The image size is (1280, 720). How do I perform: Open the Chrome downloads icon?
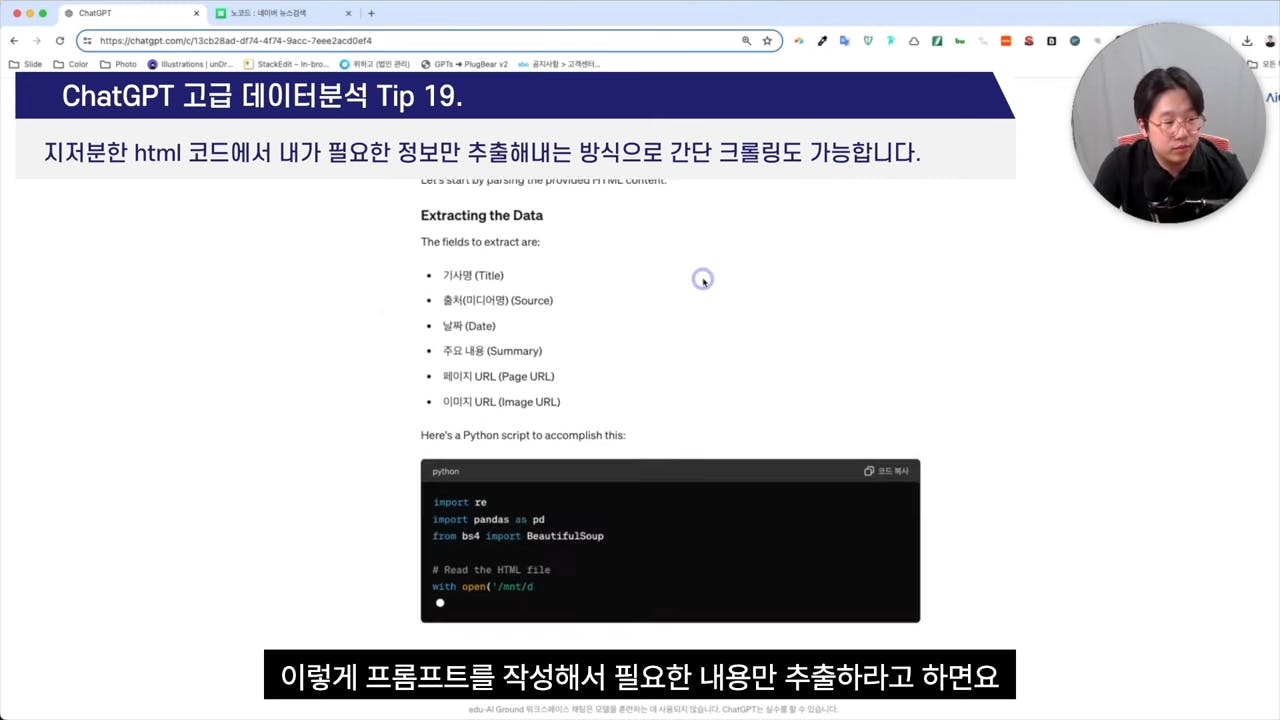[x=1247, y=41]
